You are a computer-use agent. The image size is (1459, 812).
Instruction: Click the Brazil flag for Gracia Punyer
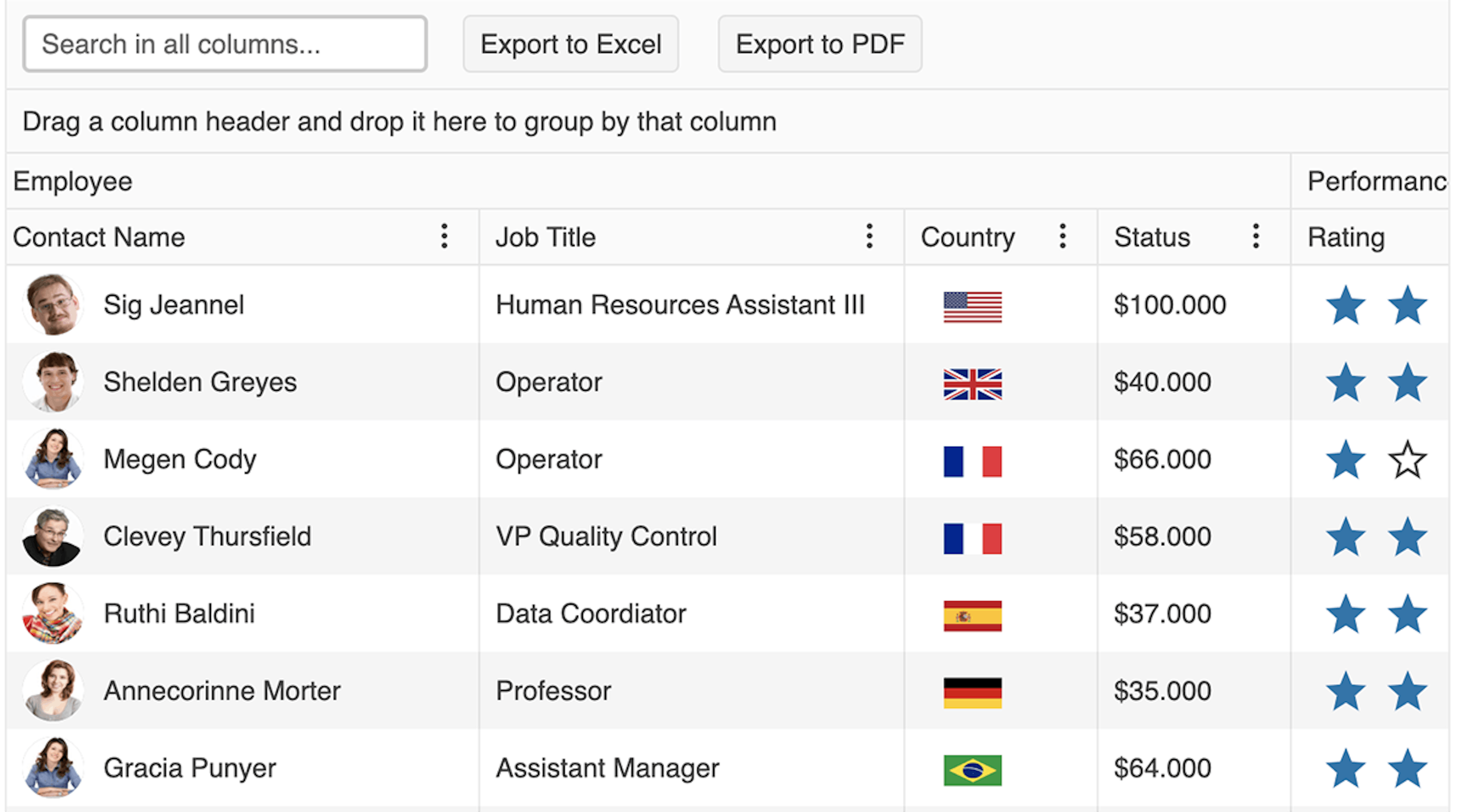click(973, 770)
